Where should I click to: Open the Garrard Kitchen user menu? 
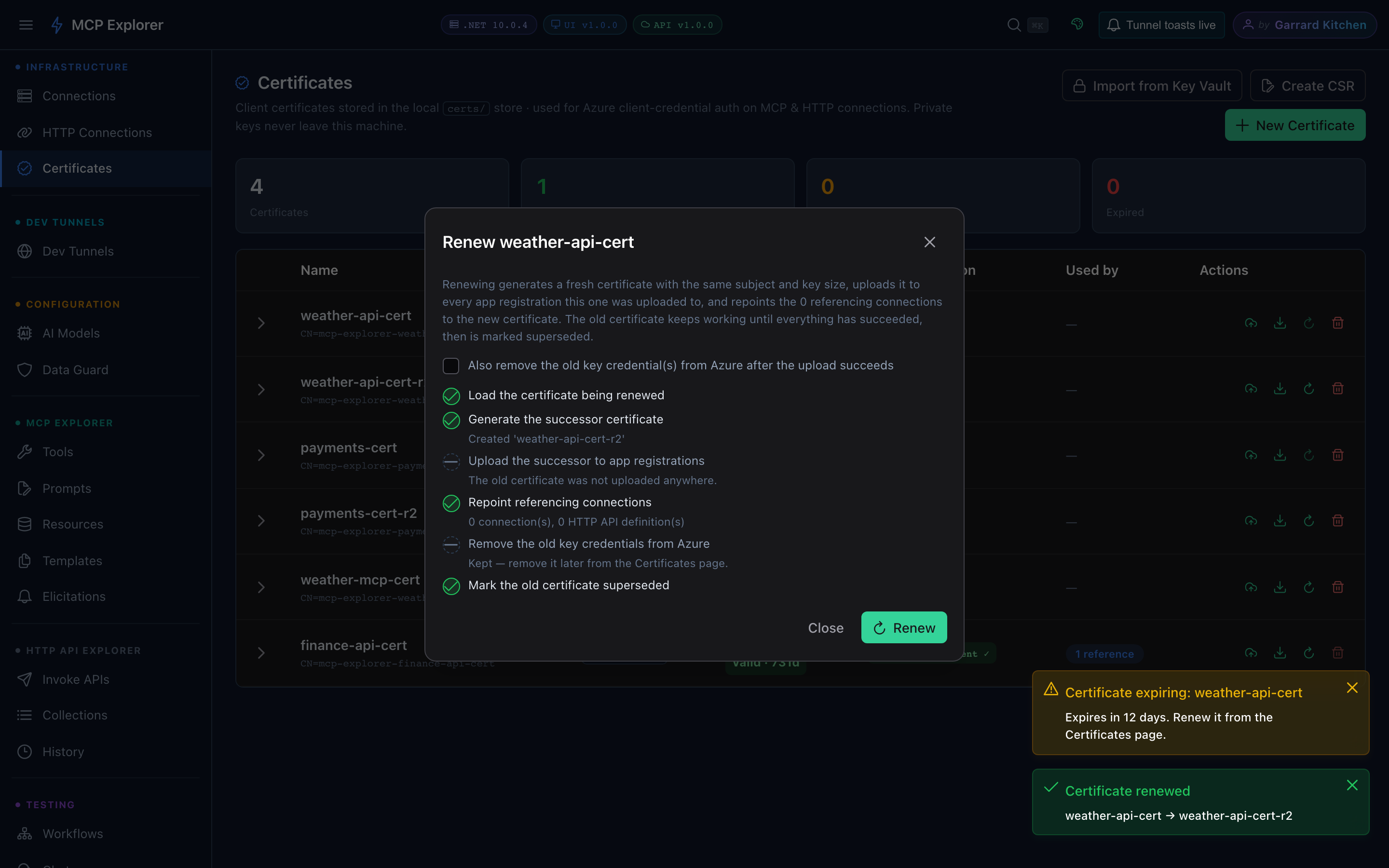[x=1304, y=25]
